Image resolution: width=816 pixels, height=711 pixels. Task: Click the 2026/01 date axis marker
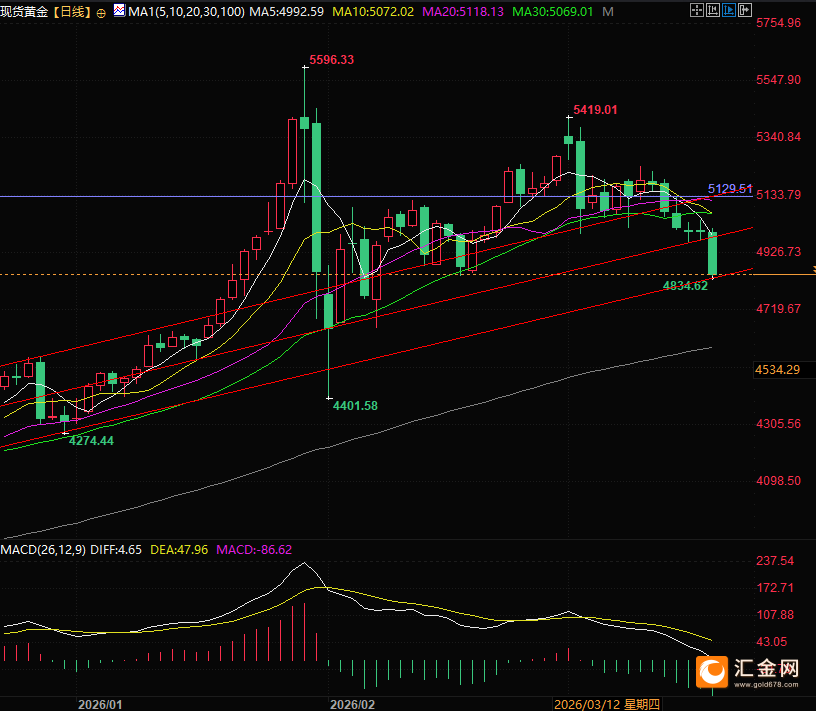(100, 705)
